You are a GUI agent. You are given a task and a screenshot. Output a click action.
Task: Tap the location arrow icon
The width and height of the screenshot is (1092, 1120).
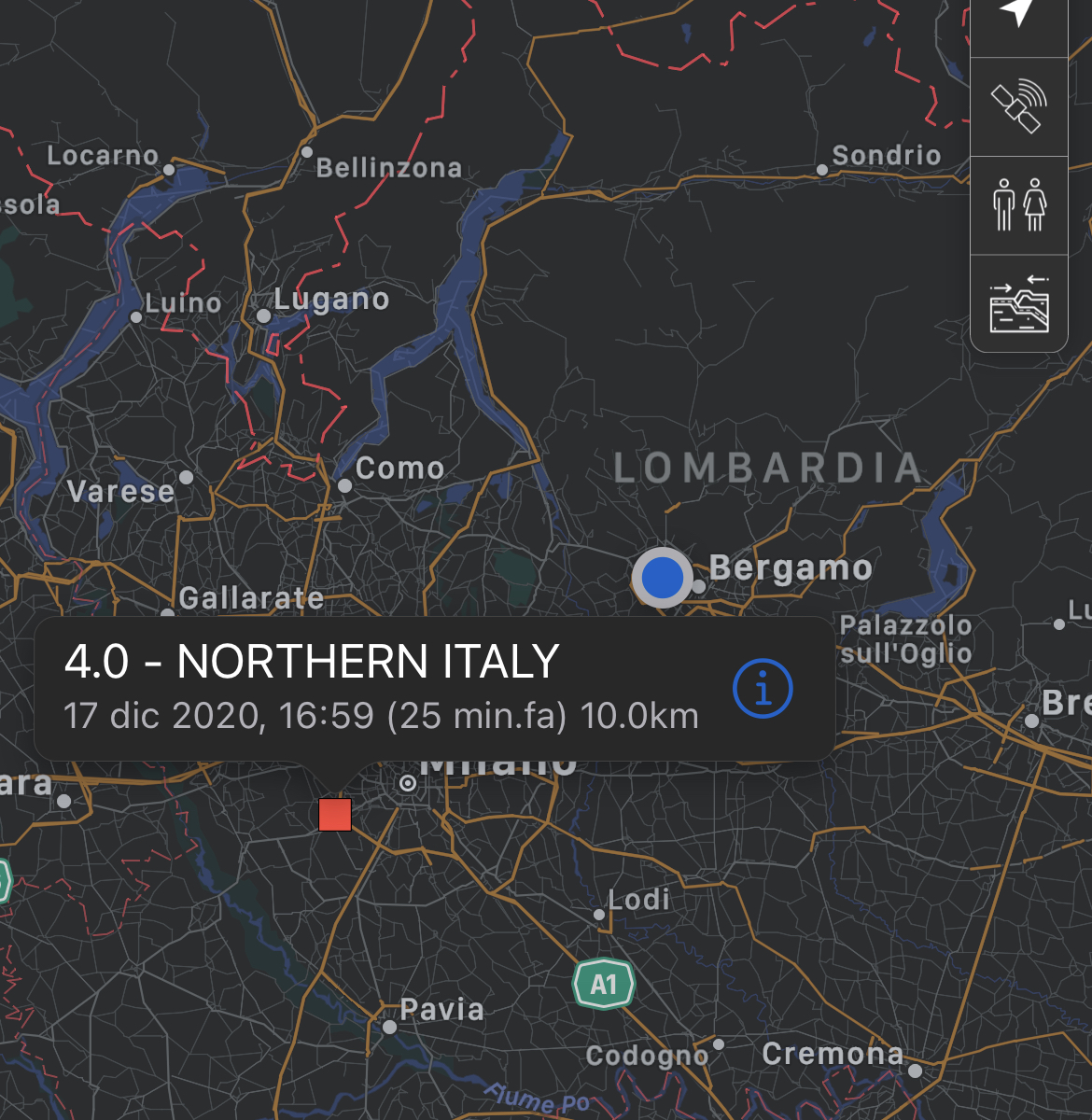coord(1018,14)
